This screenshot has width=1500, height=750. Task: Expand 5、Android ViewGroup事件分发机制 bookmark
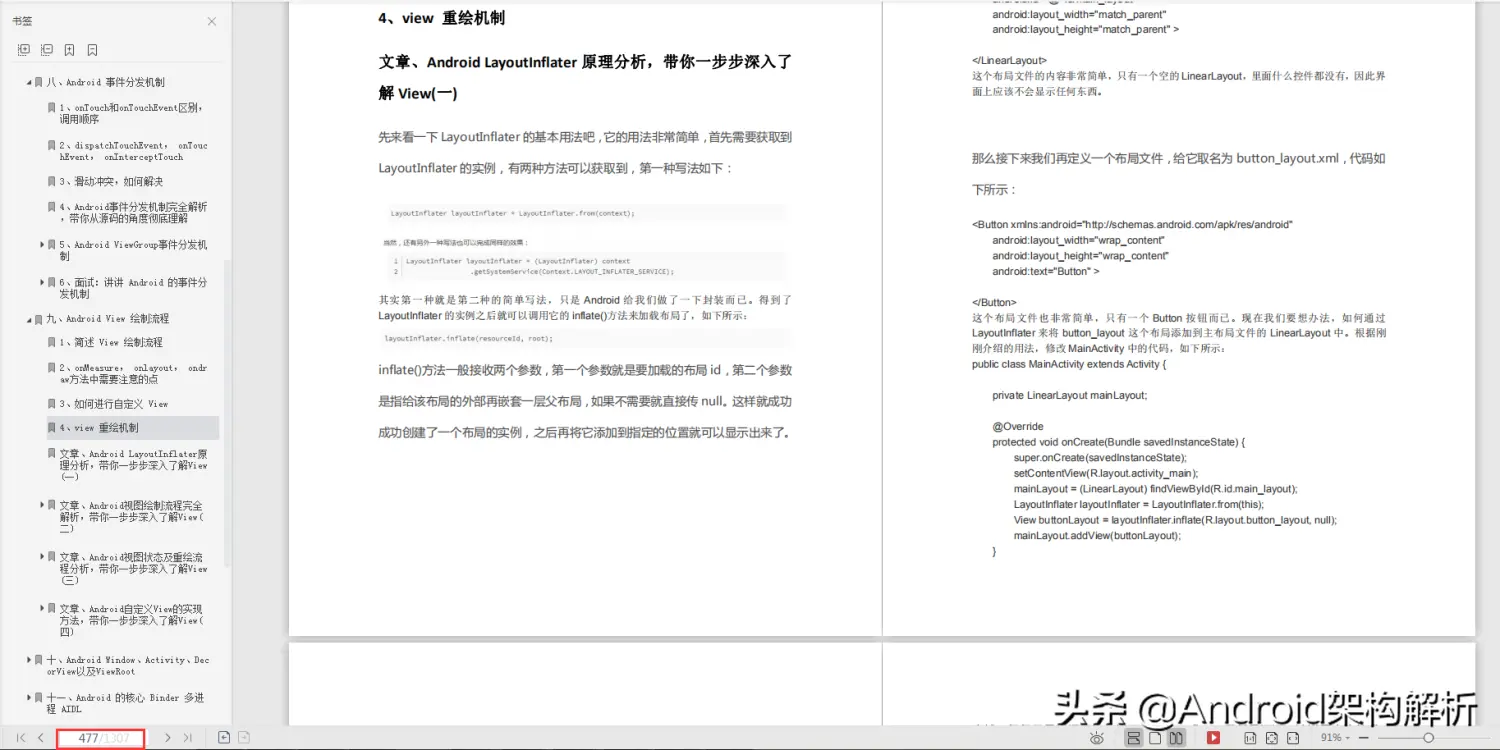click(42, 244)
